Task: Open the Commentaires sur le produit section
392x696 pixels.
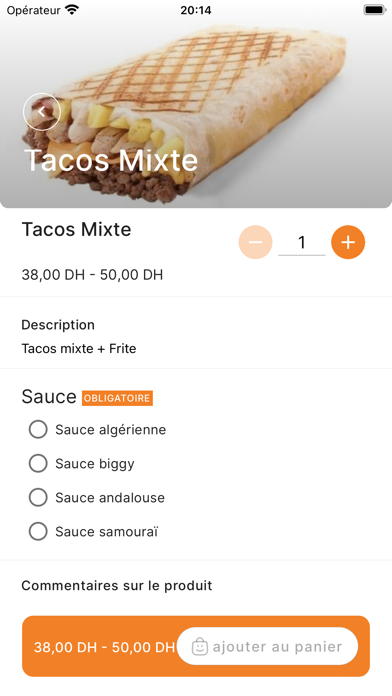Action: point(117,585)
